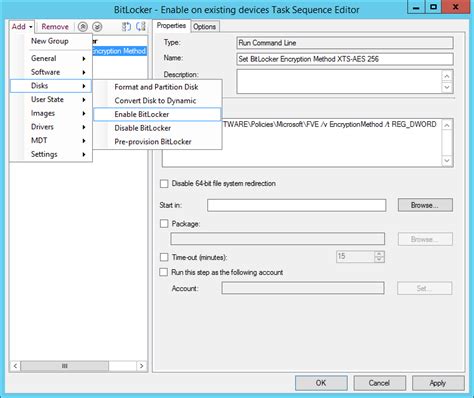The image size is (474, 398).
Task: Click the Remove toolbar button
Action: pos(55,27)
